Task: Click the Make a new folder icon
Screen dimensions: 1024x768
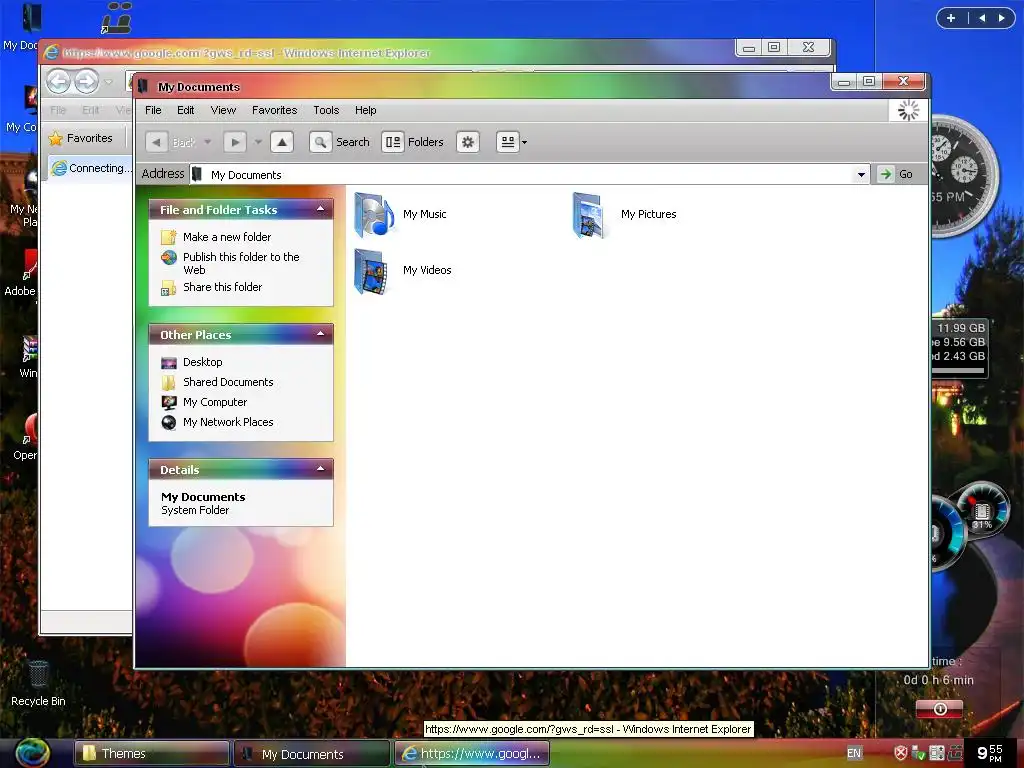Action: tap(168, 237)
